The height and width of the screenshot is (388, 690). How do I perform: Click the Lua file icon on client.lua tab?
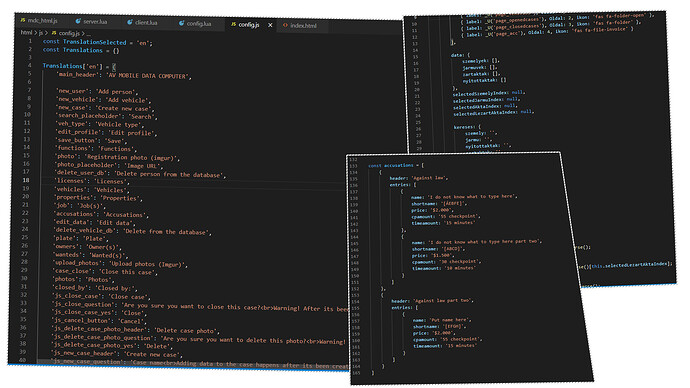tap(130, 22)
